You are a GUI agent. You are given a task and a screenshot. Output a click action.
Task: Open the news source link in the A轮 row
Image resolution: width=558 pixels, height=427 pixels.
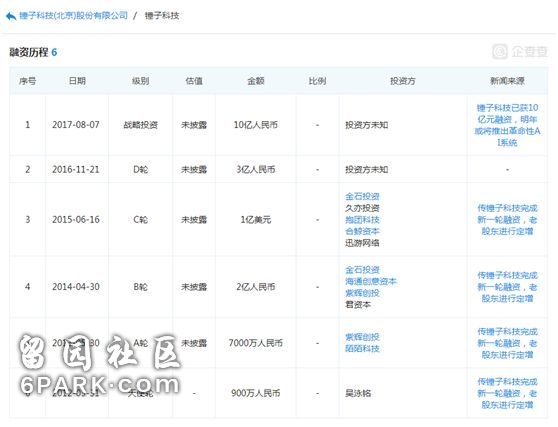507,343
